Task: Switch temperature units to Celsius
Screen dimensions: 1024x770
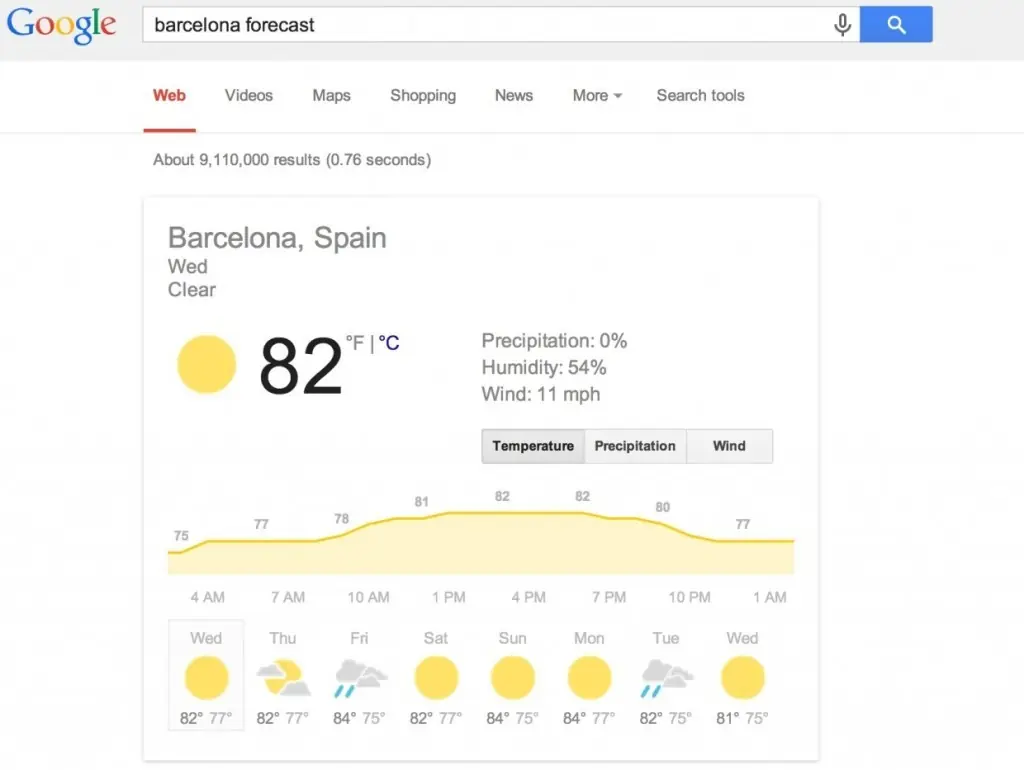Action: (x=390, y=343)
